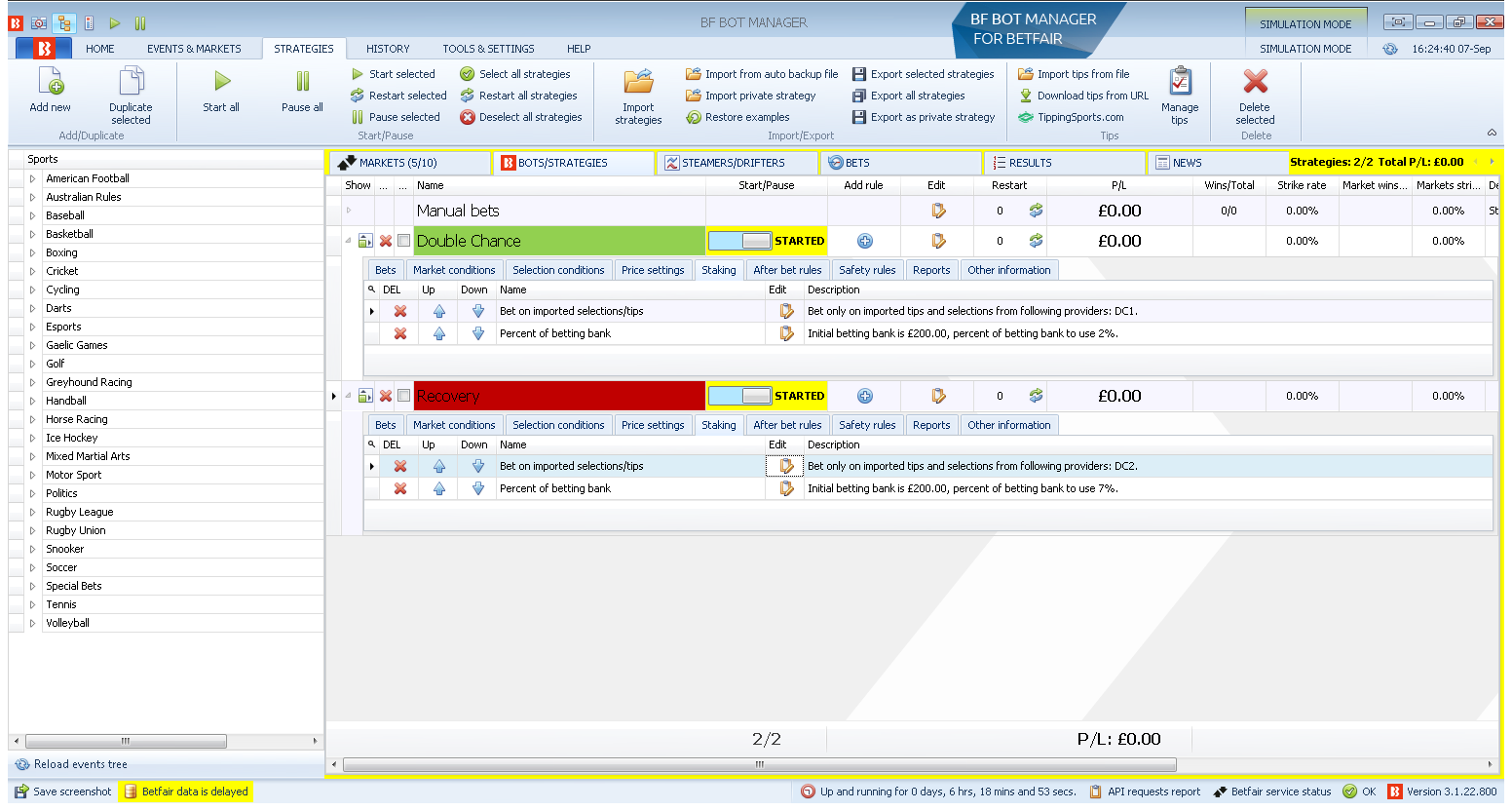Edit Double Chance Percent of betting bank rule
Viewport: 1512px width, 811px height.
coord(786,333)
